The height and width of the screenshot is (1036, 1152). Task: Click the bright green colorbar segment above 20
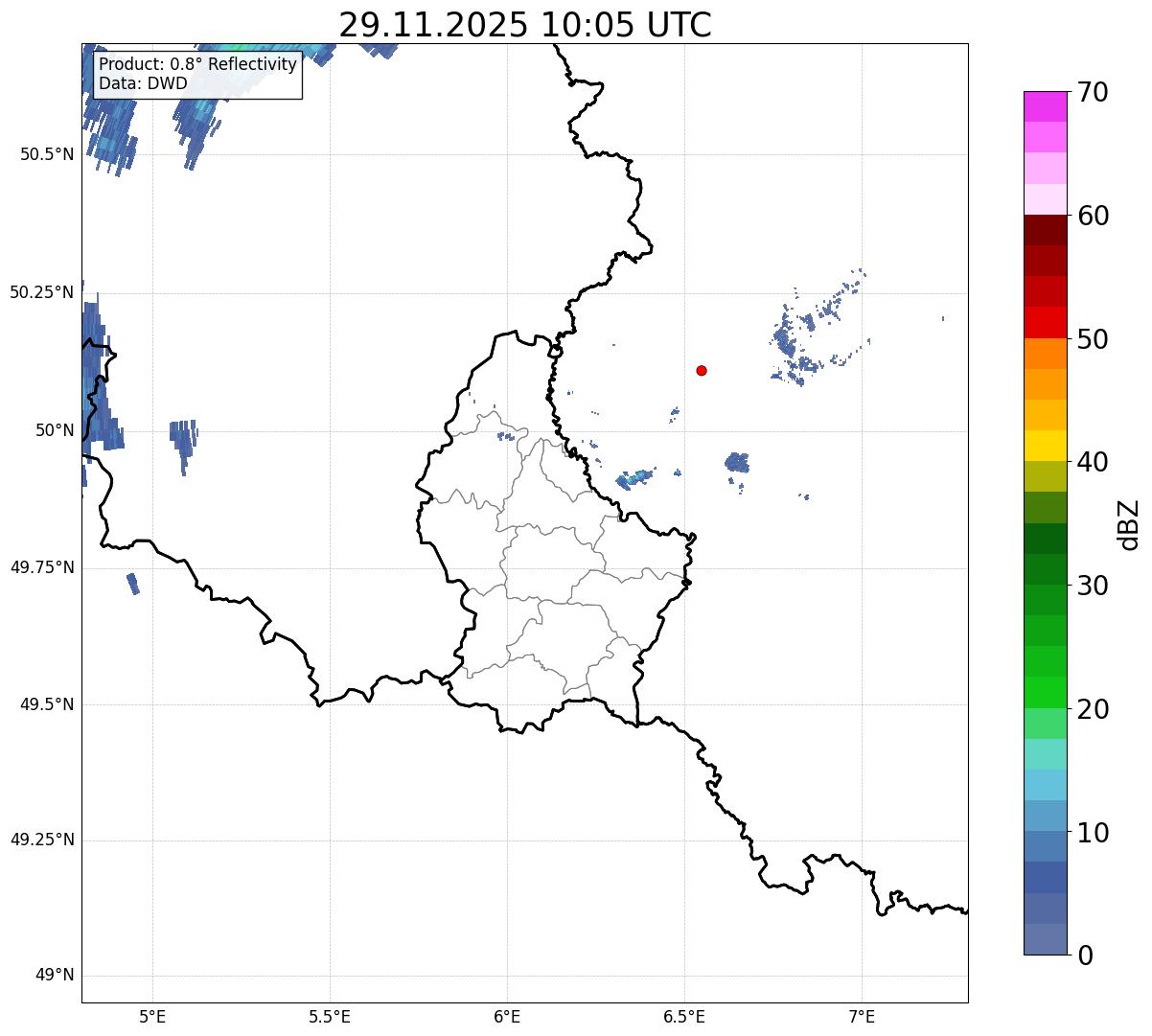pos(1046,692)
